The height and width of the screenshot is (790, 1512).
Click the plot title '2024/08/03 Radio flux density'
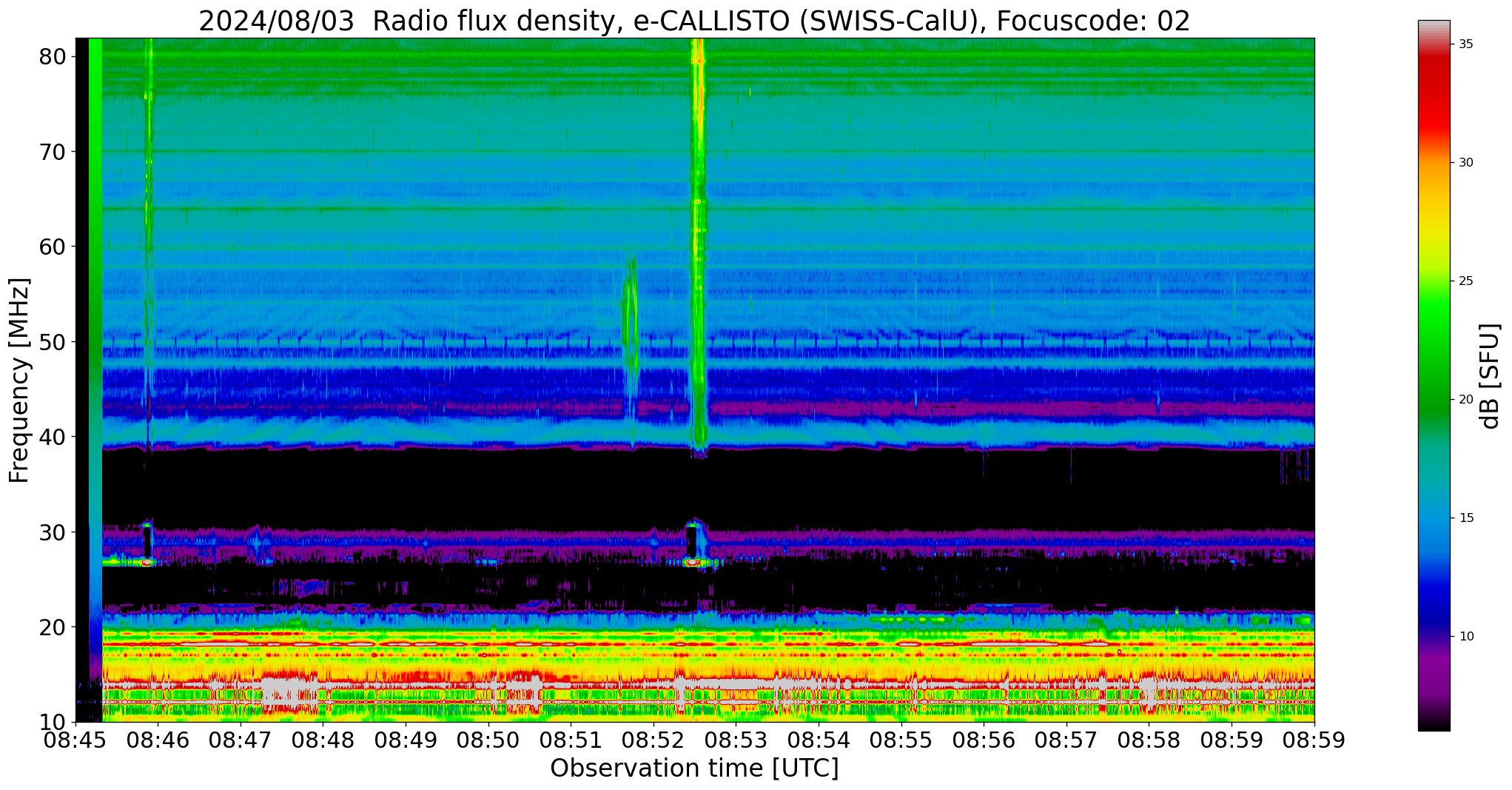click(x=409, y=21)
